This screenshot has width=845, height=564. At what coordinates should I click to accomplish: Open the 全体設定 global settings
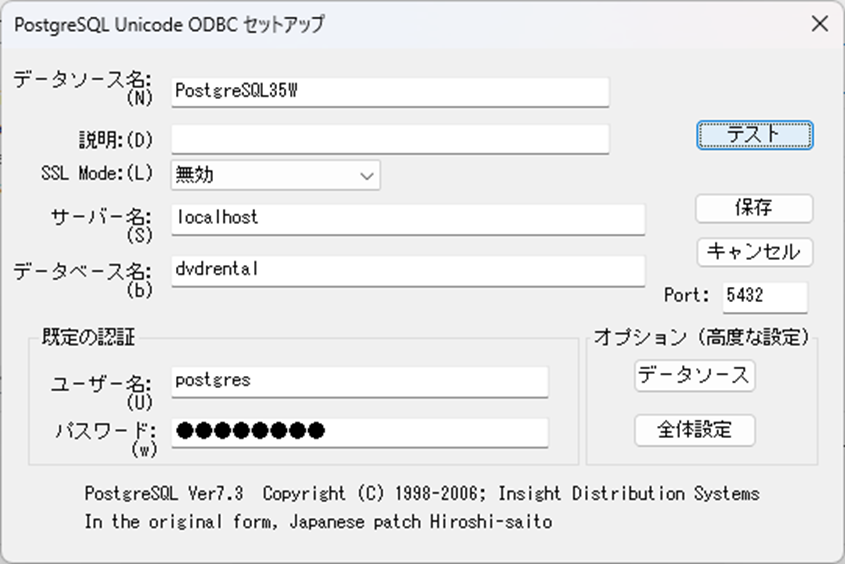[694, 430]
